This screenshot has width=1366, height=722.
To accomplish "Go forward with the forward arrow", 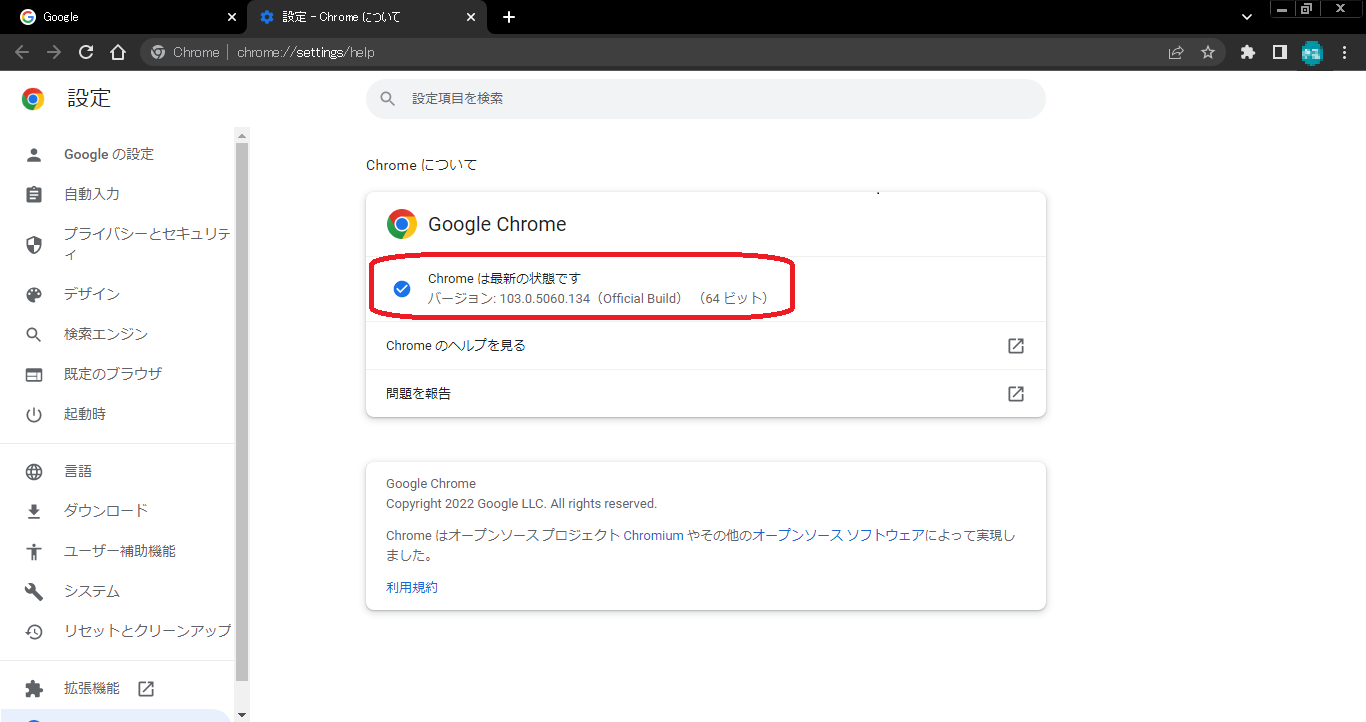I will point(54,52).
